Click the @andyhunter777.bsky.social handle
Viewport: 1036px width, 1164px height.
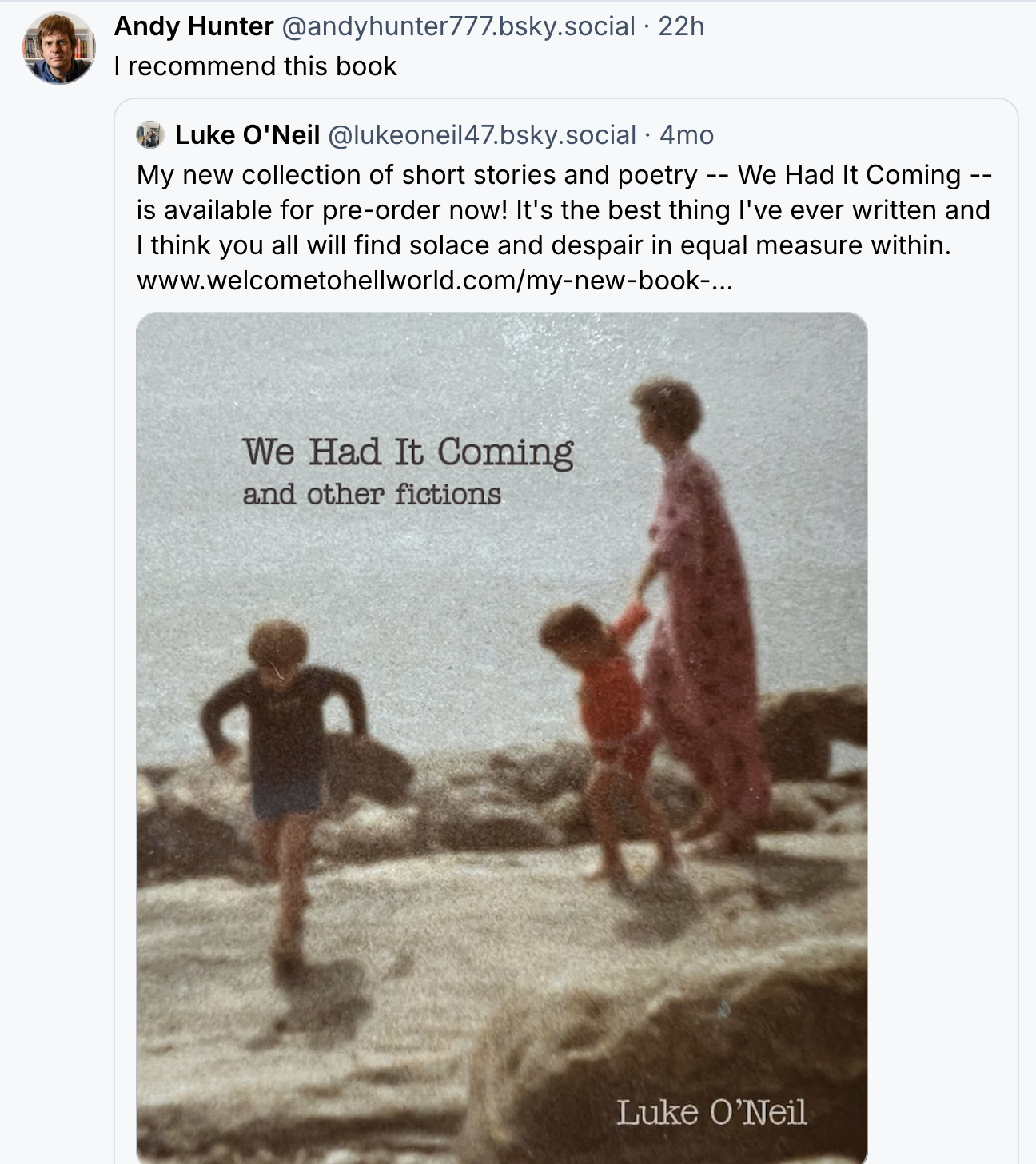[458, 26]
